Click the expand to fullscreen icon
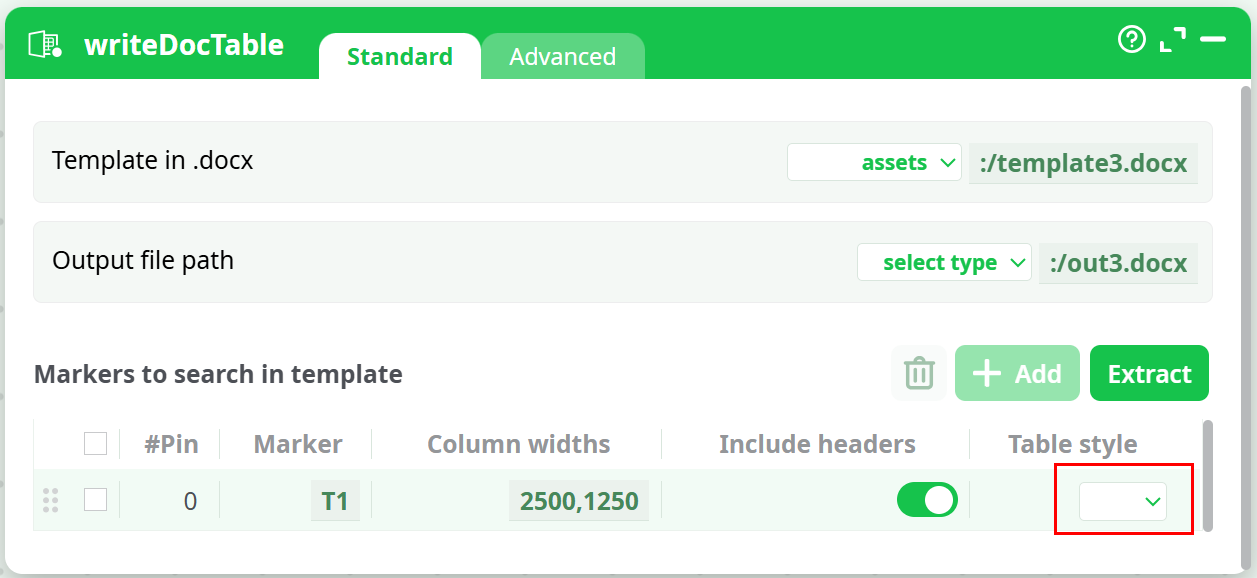1257x578 pixels. [x=1172, y=40]
